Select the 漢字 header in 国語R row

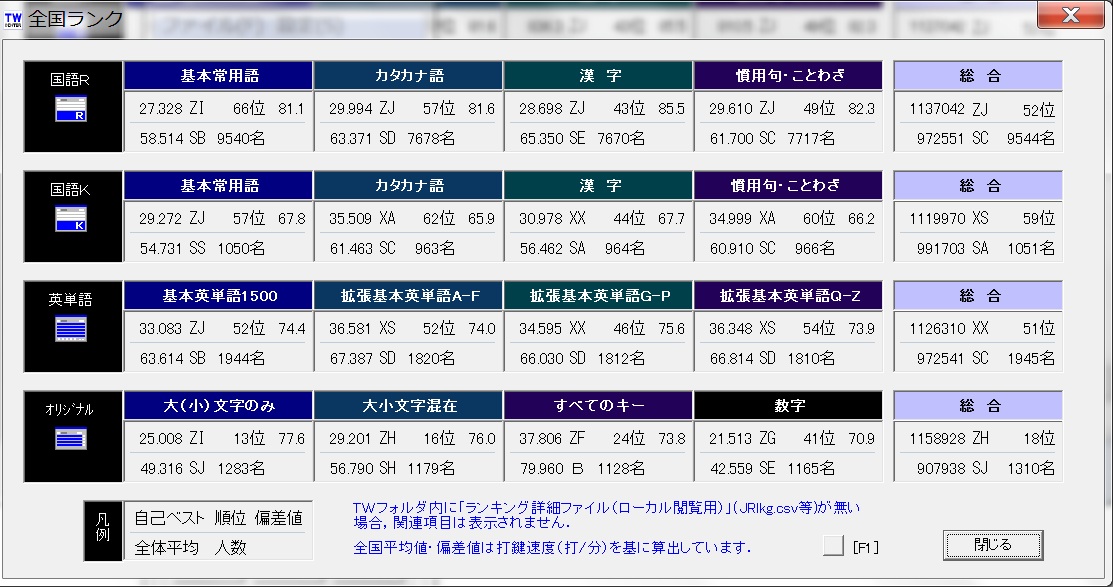click(x=598, y=76)
